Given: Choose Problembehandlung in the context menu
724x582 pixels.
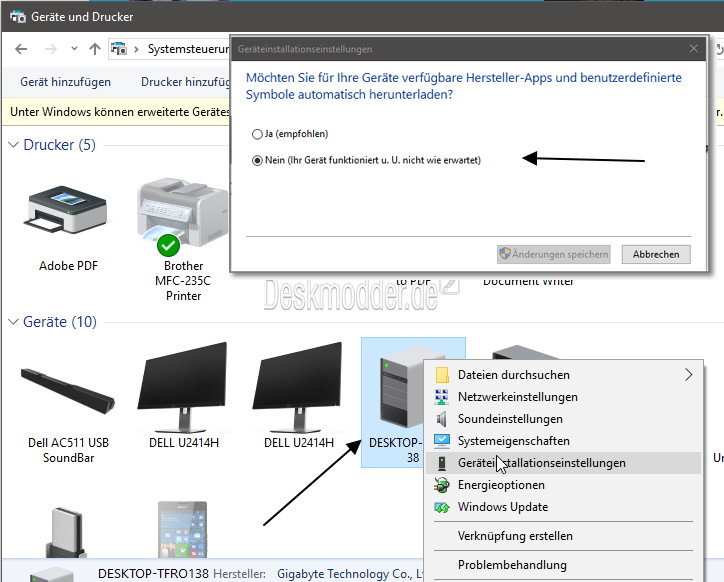Looking at the screenshot, I should 563,565.
